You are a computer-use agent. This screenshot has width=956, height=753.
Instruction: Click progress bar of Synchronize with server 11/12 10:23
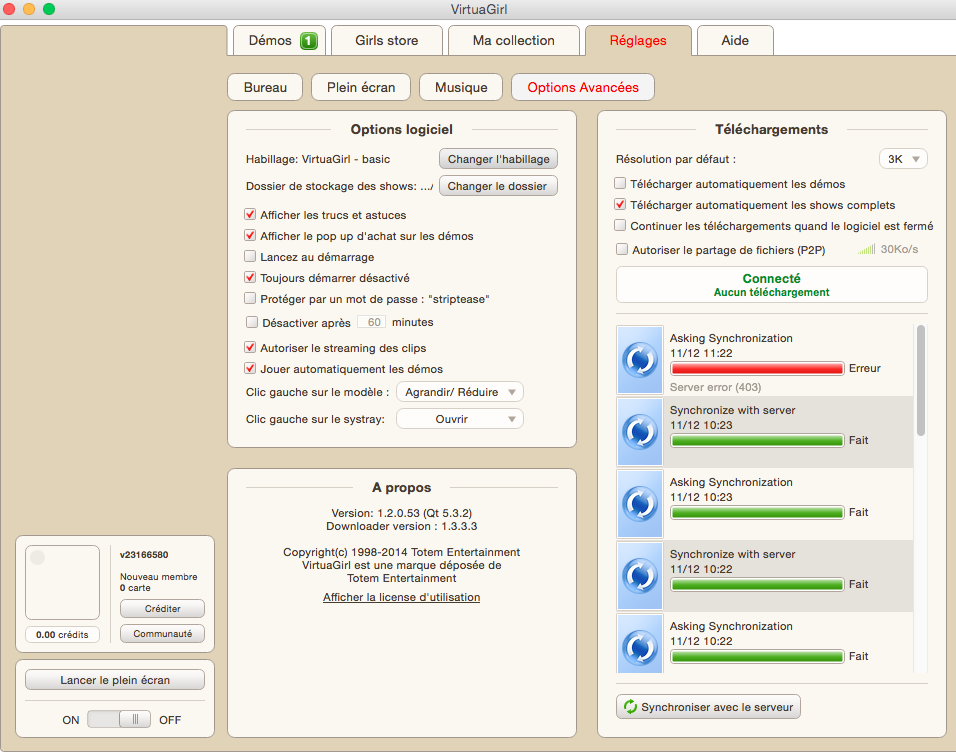click(x=757, y=440)
